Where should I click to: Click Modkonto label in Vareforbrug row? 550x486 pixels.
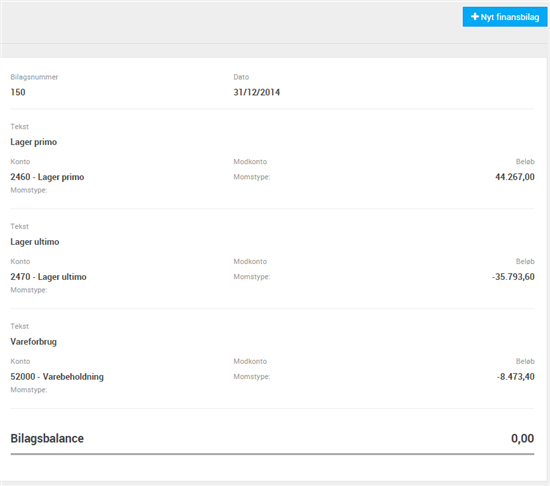[x=250, y=362]
